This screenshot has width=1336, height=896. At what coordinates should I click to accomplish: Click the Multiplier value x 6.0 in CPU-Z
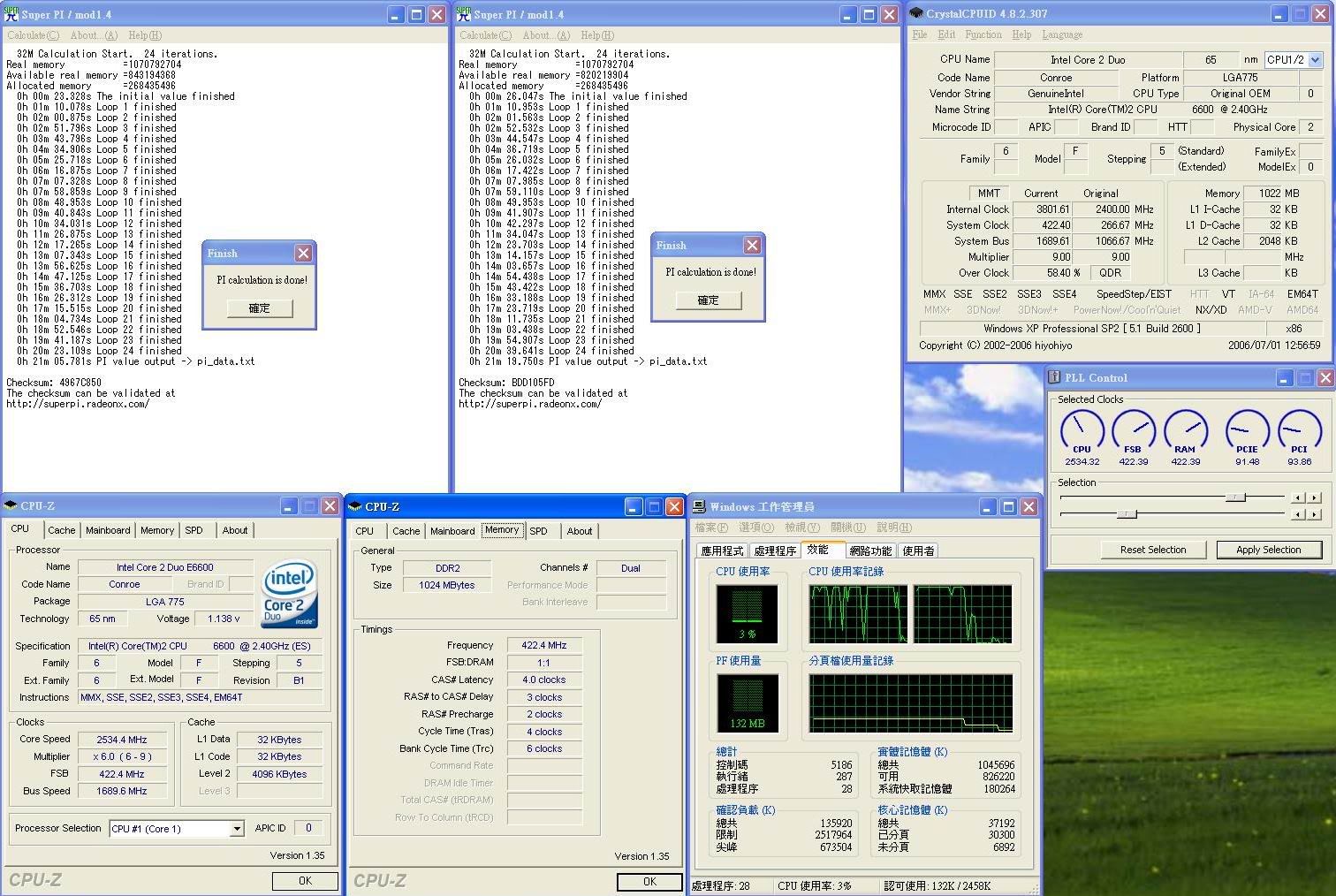pos(122,756)
